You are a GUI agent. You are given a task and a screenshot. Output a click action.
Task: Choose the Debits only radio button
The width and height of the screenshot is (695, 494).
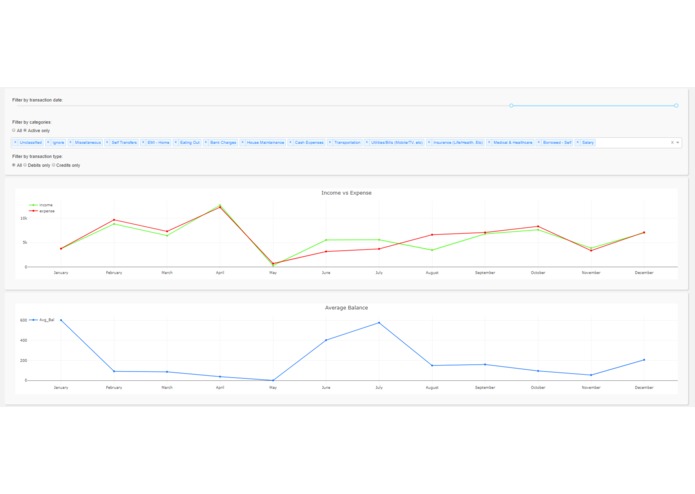[25, 165]
